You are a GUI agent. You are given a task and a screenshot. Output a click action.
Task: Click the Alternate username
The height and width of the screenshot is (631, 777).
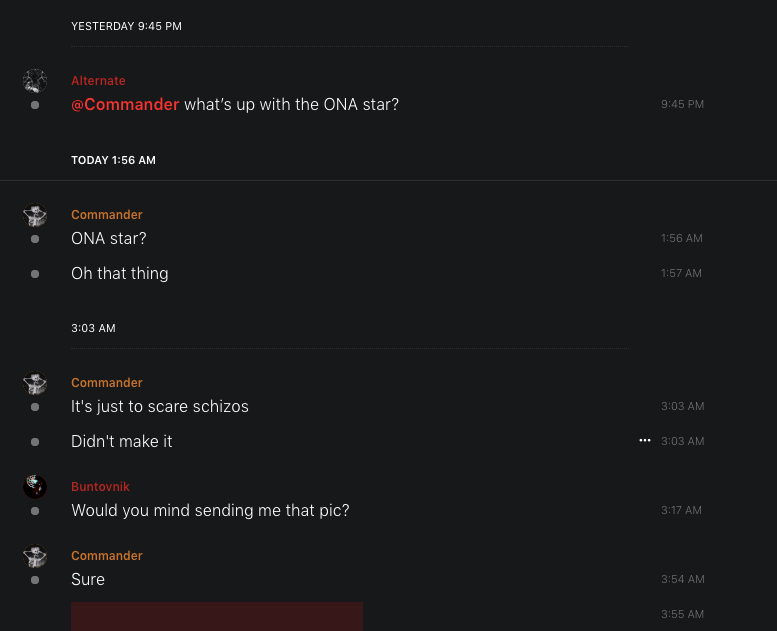pos(98,81)
